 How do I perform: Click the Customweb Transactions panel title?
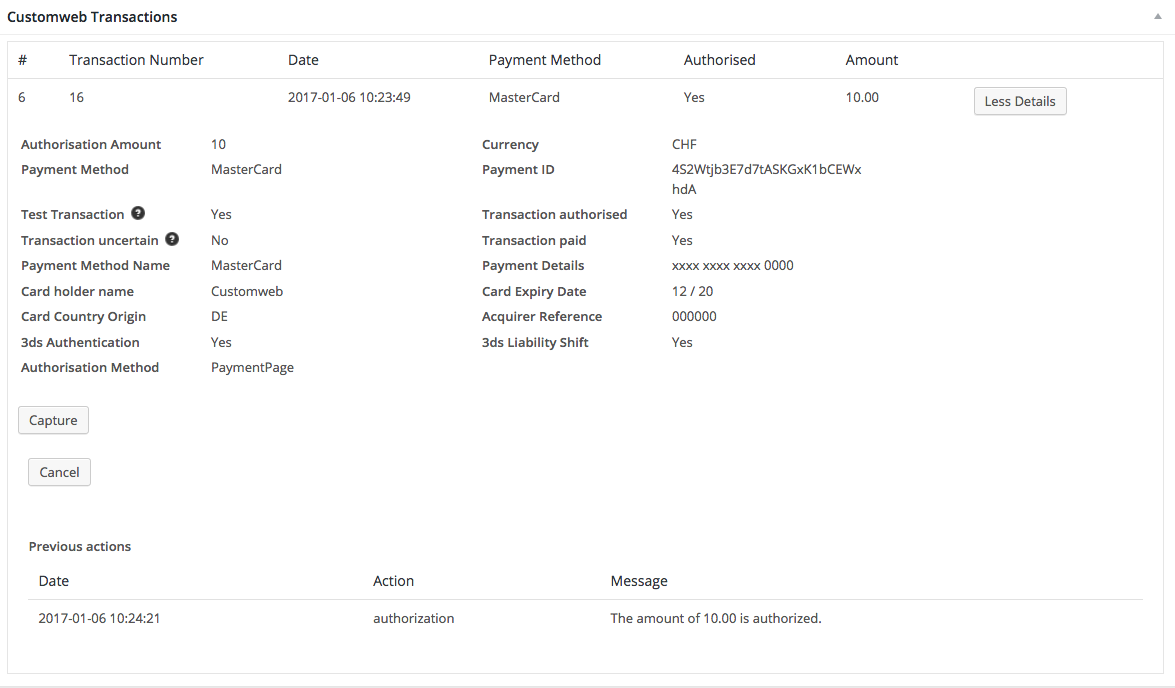(x=92, y=17)
